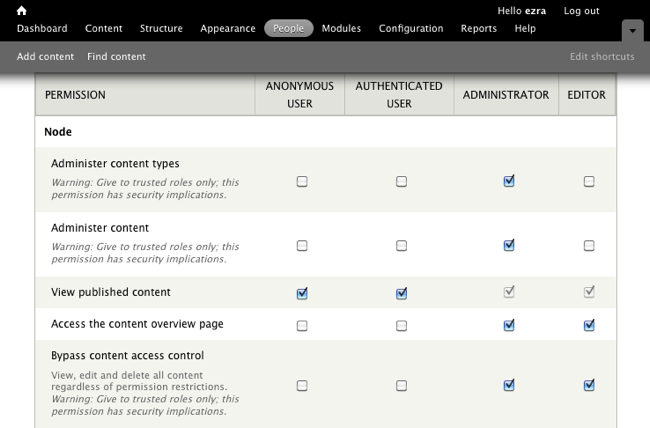This screenshot has height=428, width=650.
Task: Open Edit shortcuts link
Action: click(x=602, y=56)
